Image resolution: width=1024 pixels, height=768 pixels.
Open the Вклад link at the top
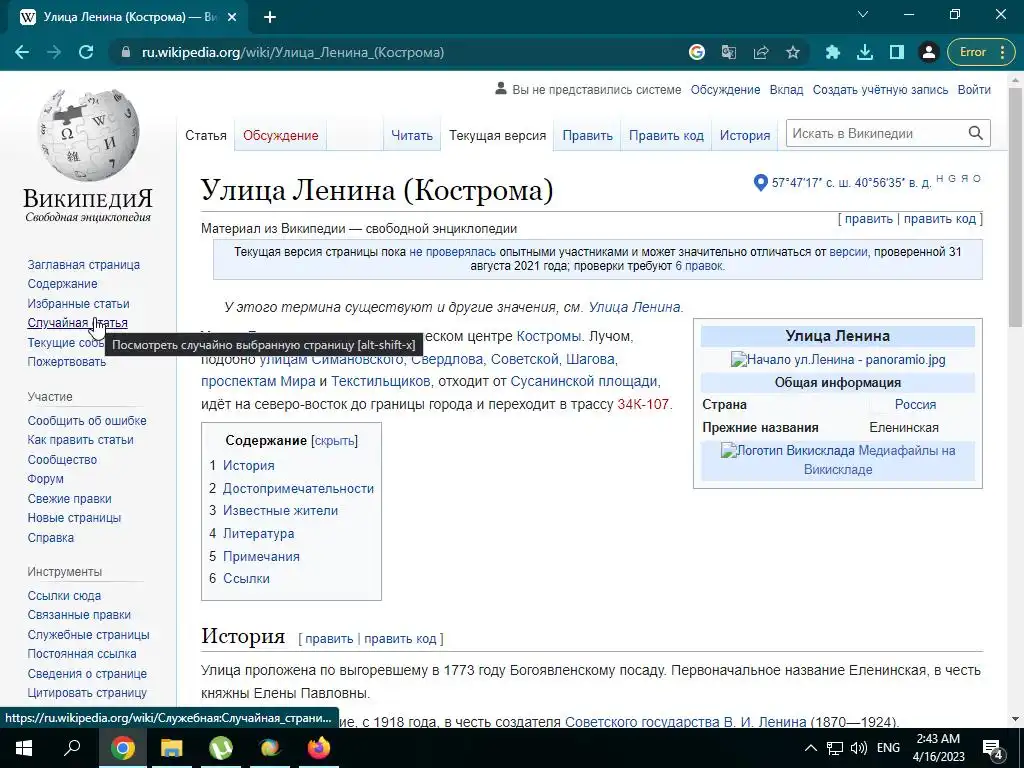[x=786, y=89]
